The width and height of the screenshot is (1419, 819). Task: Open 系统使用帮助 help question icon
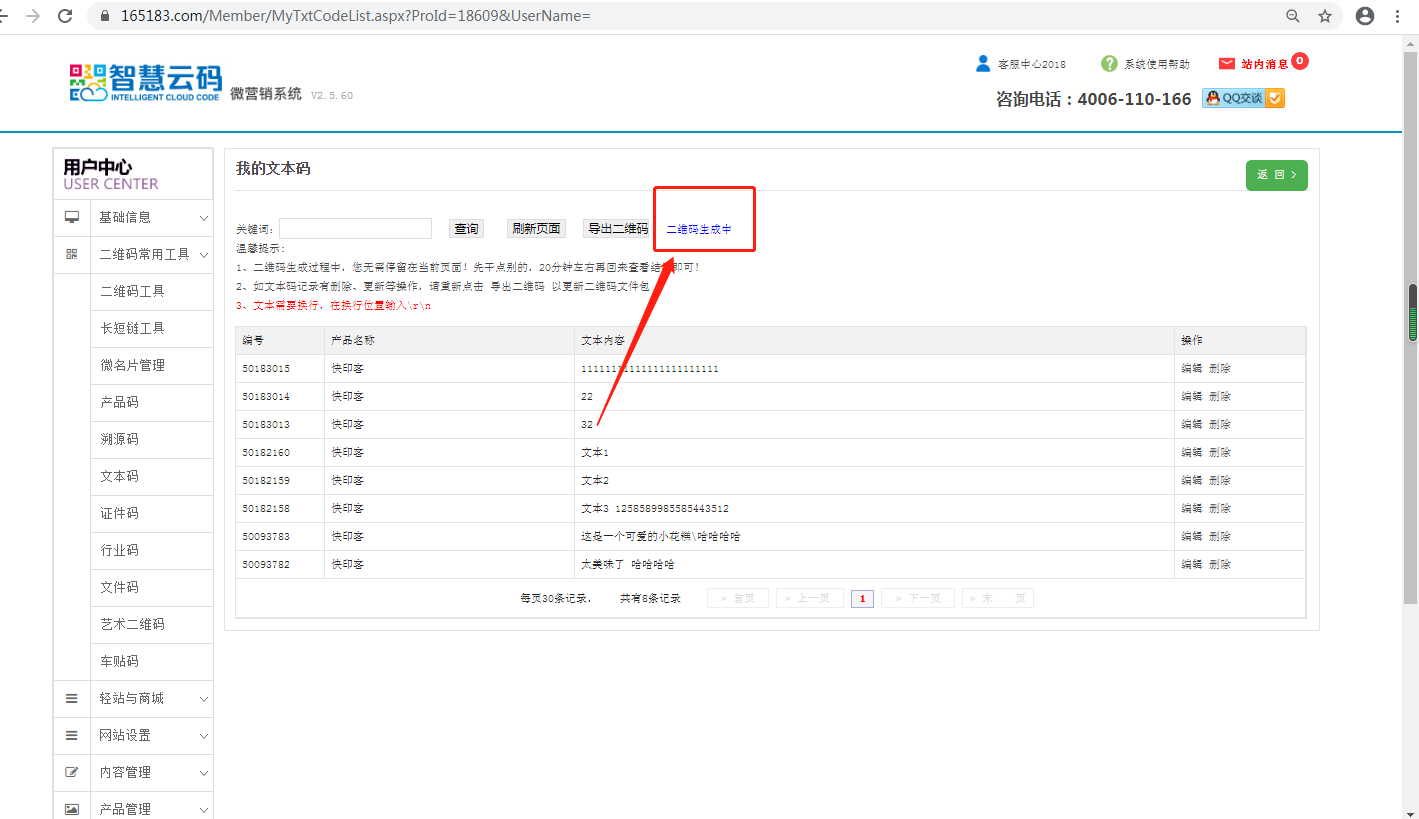[1109, 64]
